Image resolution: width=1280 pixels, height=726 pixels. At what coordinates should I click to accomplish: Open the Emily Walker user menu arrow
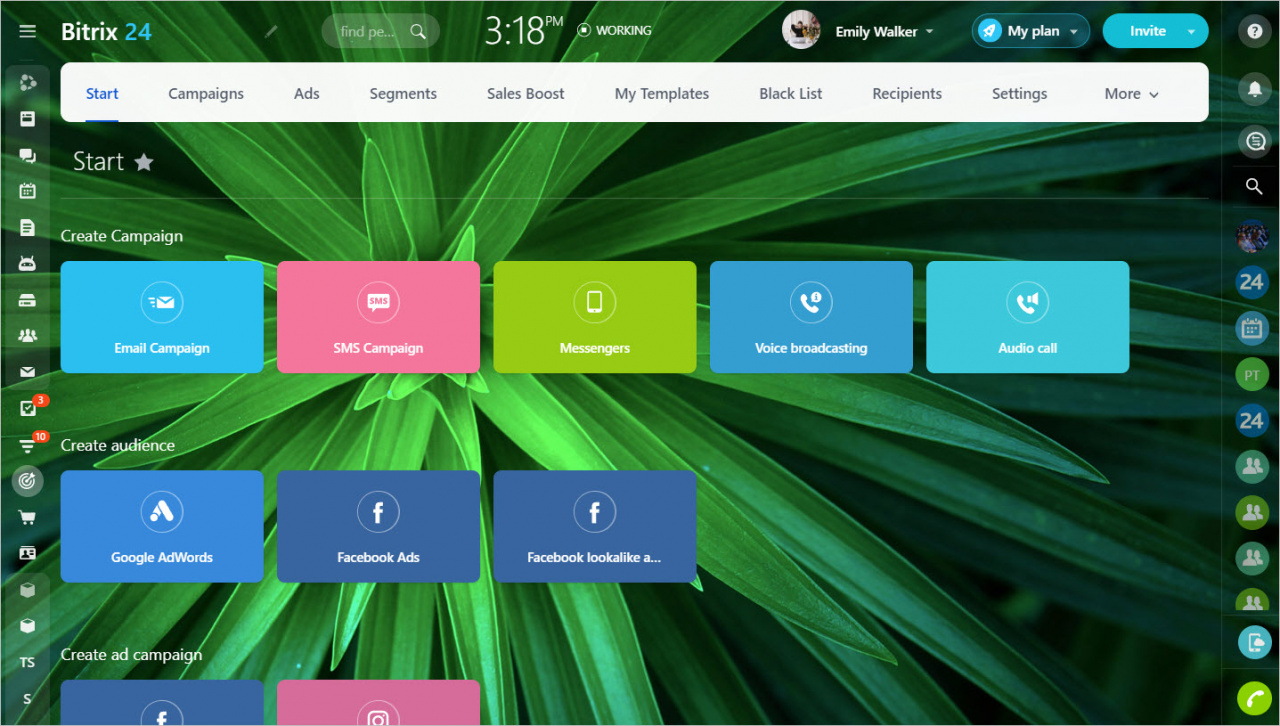tap(929, 31)
